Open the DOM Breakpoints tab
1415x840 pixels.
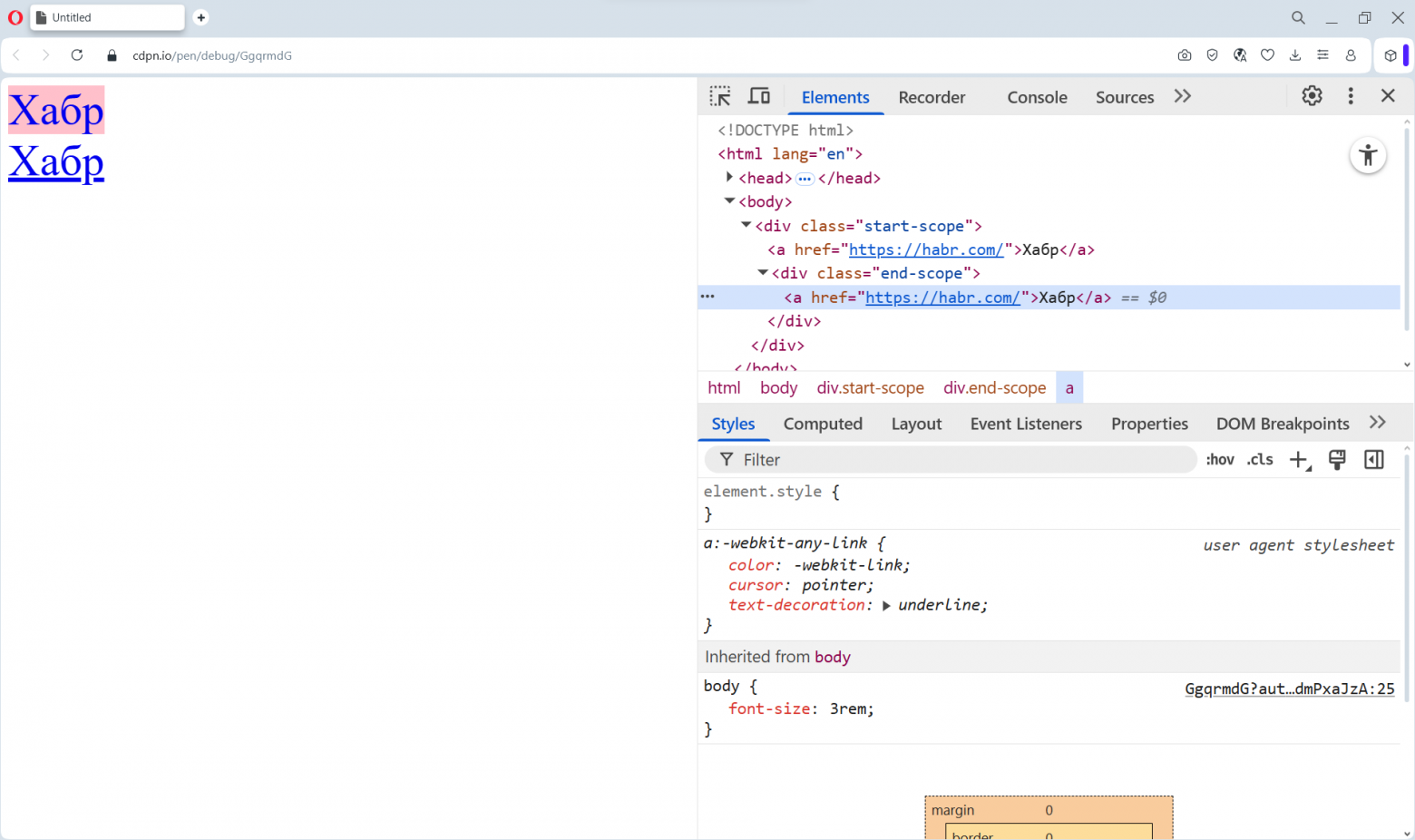1283,424
